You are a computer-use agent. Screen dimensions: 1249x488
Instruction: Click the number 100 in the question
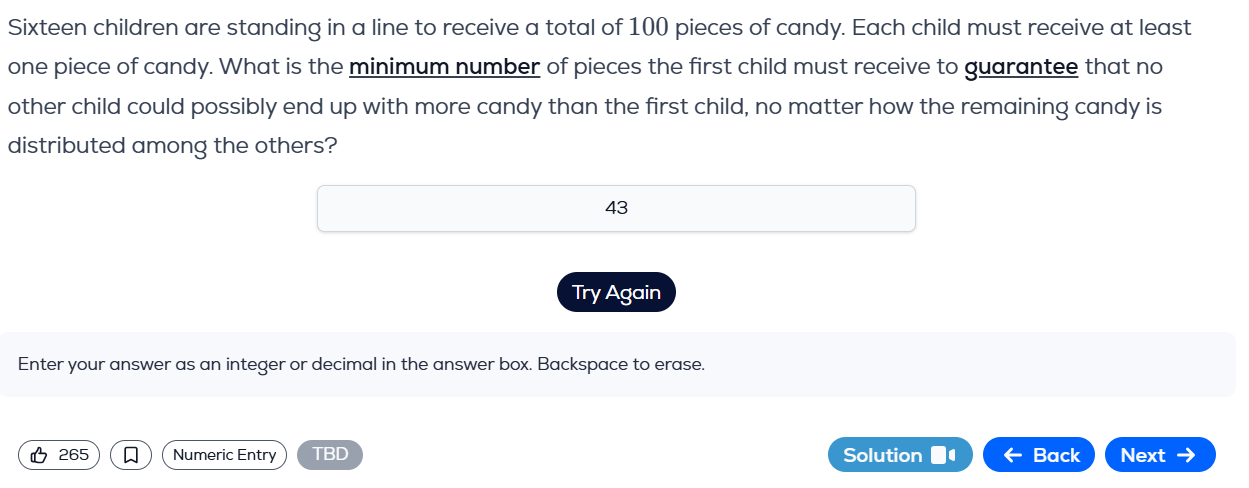(648, 27)
